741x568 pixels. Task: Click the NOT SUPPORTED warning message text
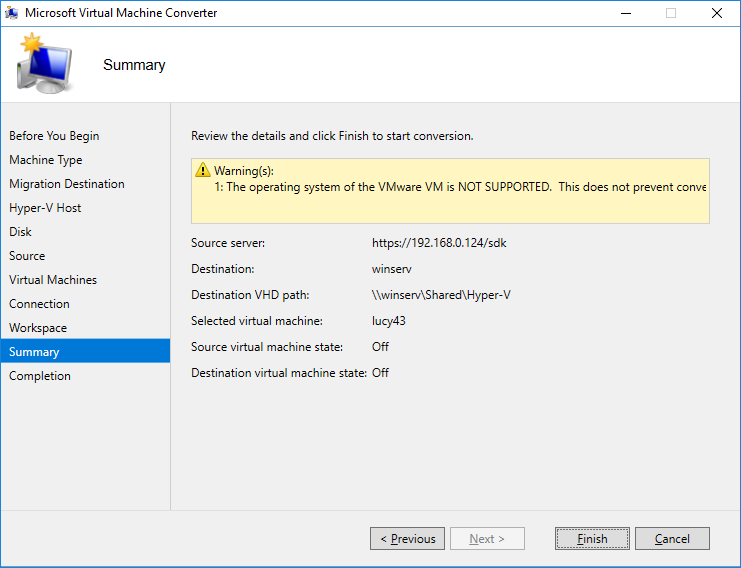point(460,187)
